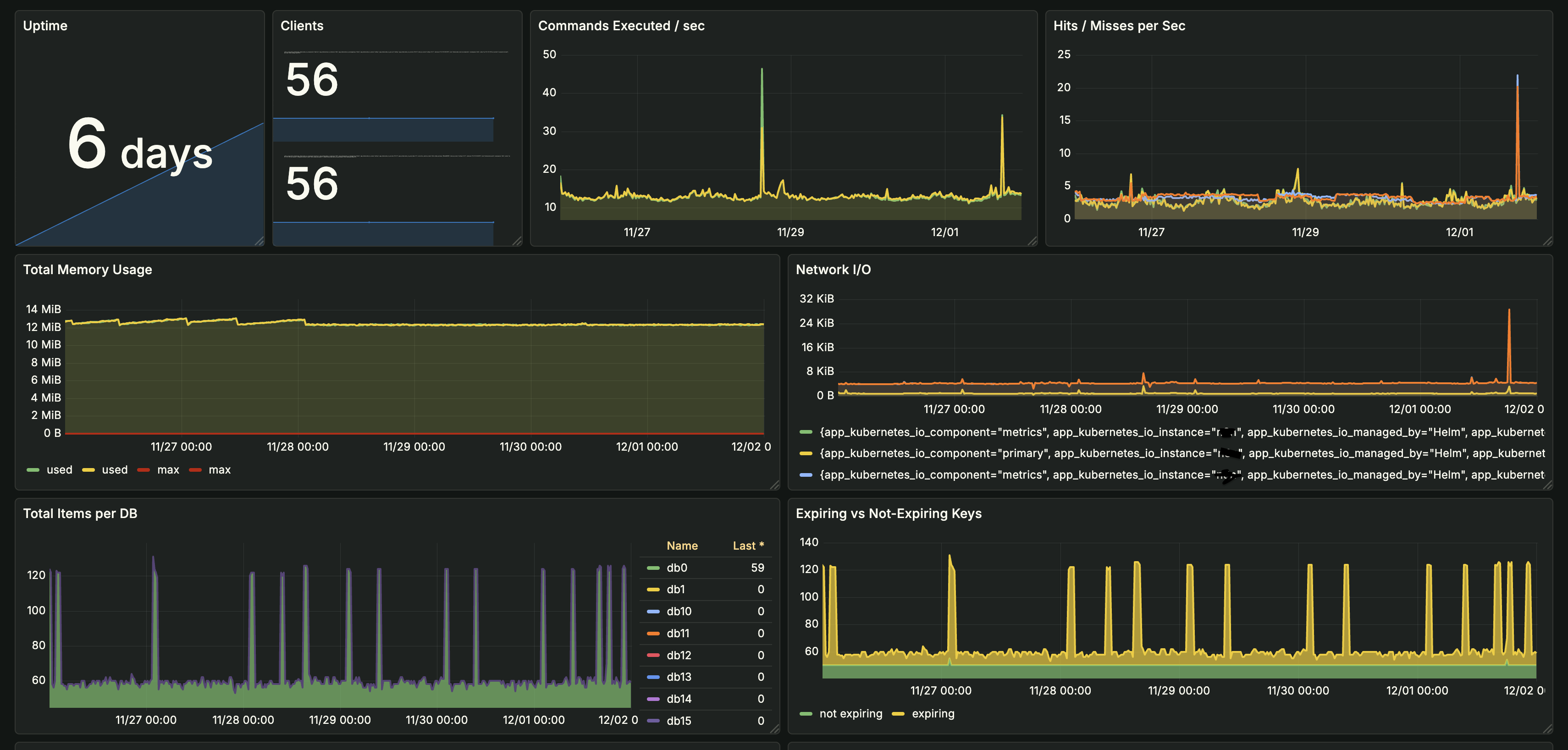Open the Expiring vs Not-Expiring Keys panel menu
1568x750 pixels.
point(889,513)
